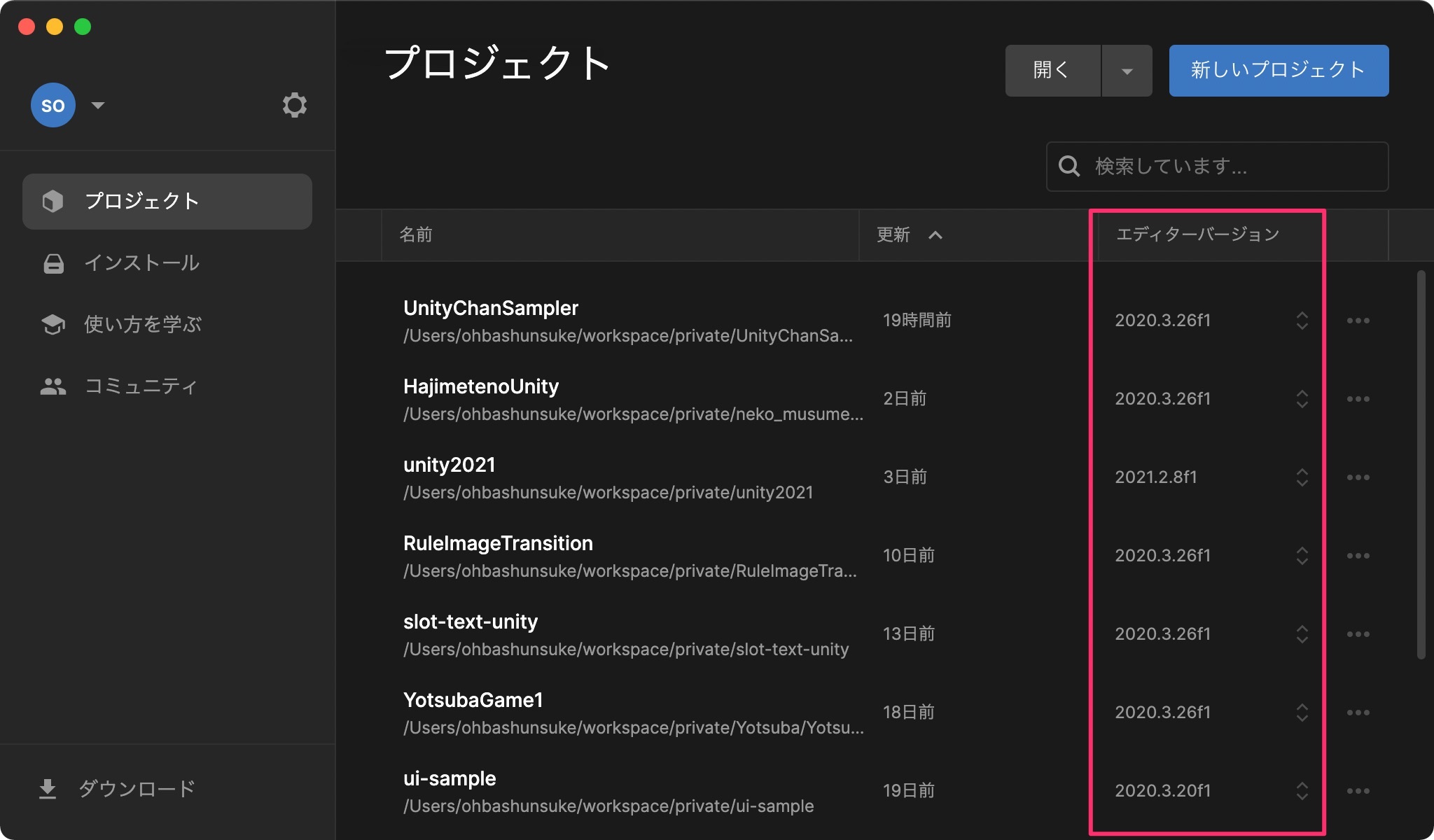Viewport: 1434px width, 840px height.
Task: Click the graduation cap learn icon
Action: (53, 325)
